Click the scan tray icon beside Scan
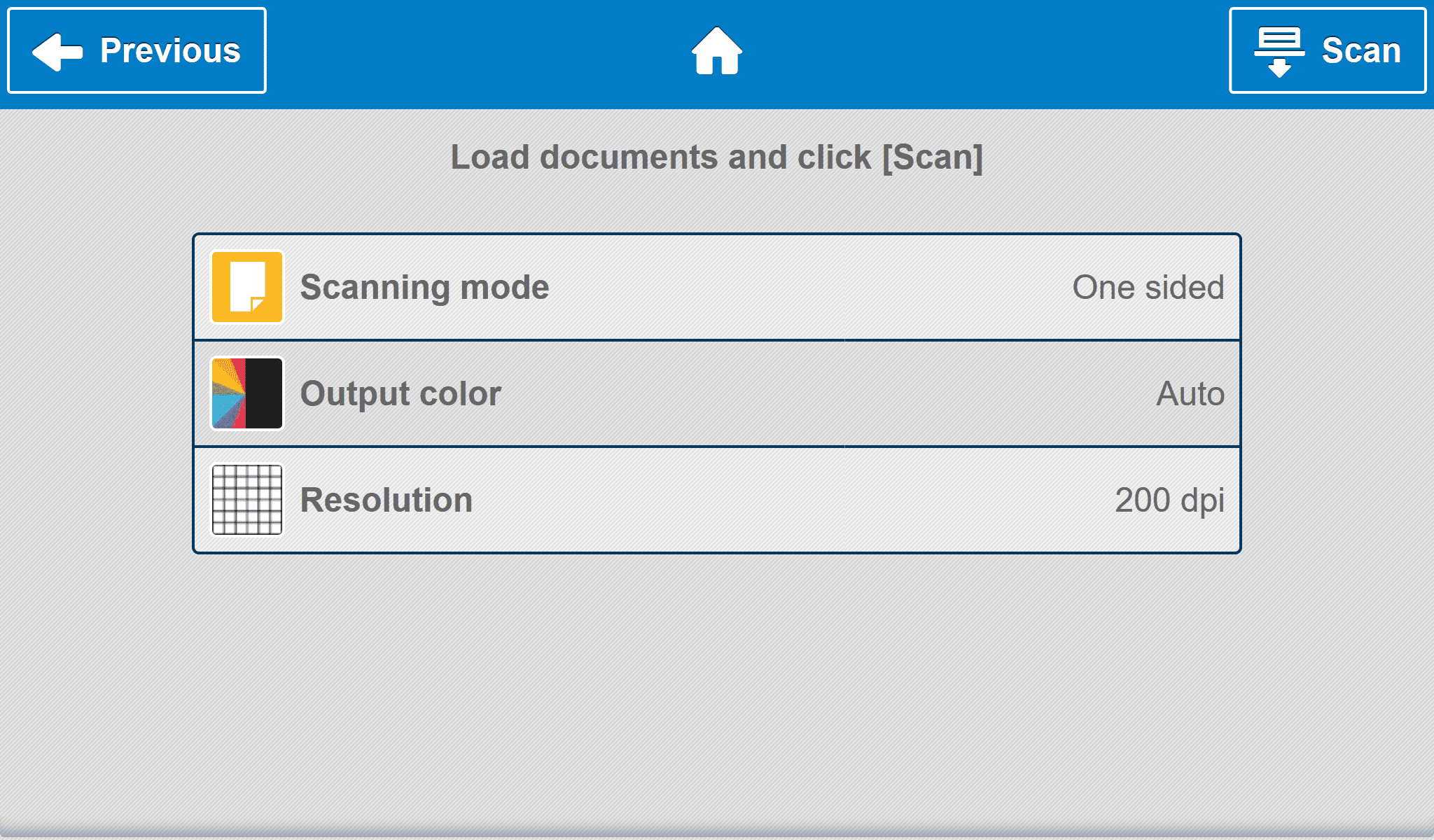1434x840 pixels. tap(1279, 51)
